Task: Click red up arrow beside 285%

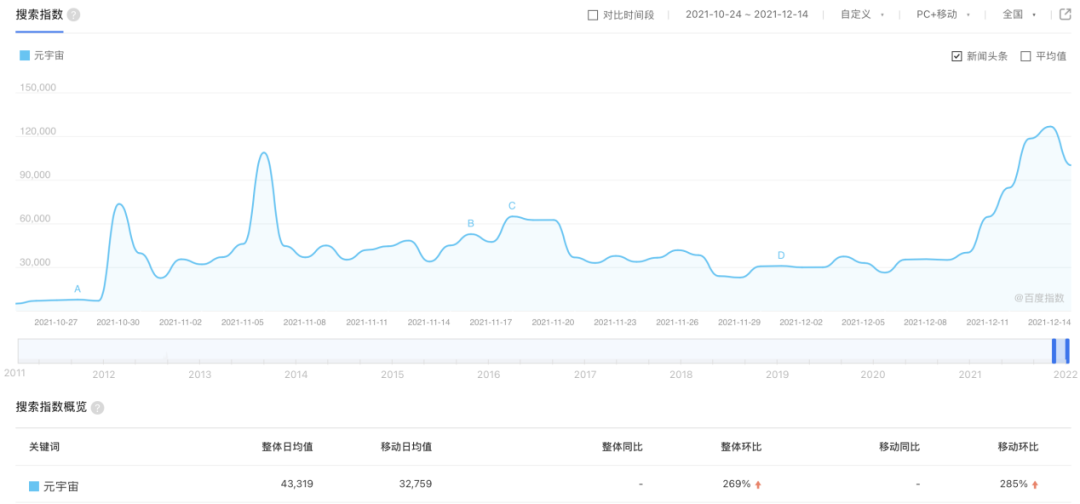Action: (1036, 485)
